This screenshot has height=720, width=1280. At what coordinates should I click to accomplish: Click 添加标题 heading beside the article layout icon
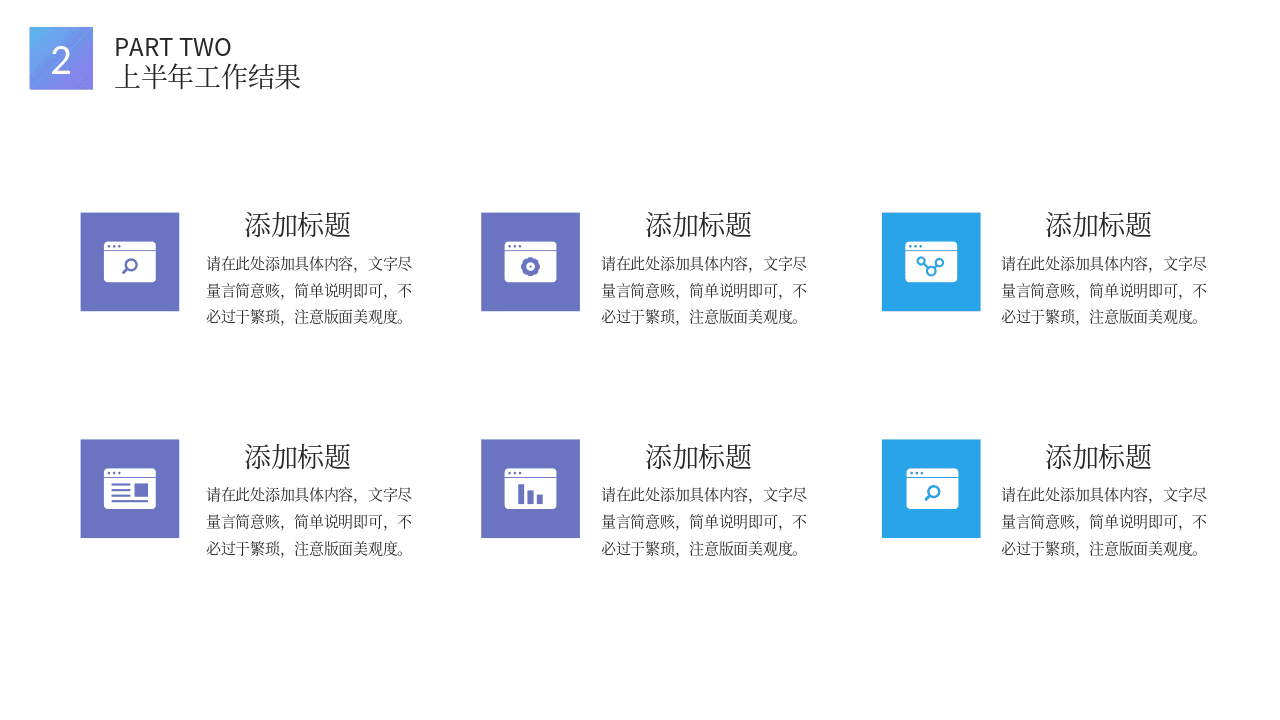point(298,457)
